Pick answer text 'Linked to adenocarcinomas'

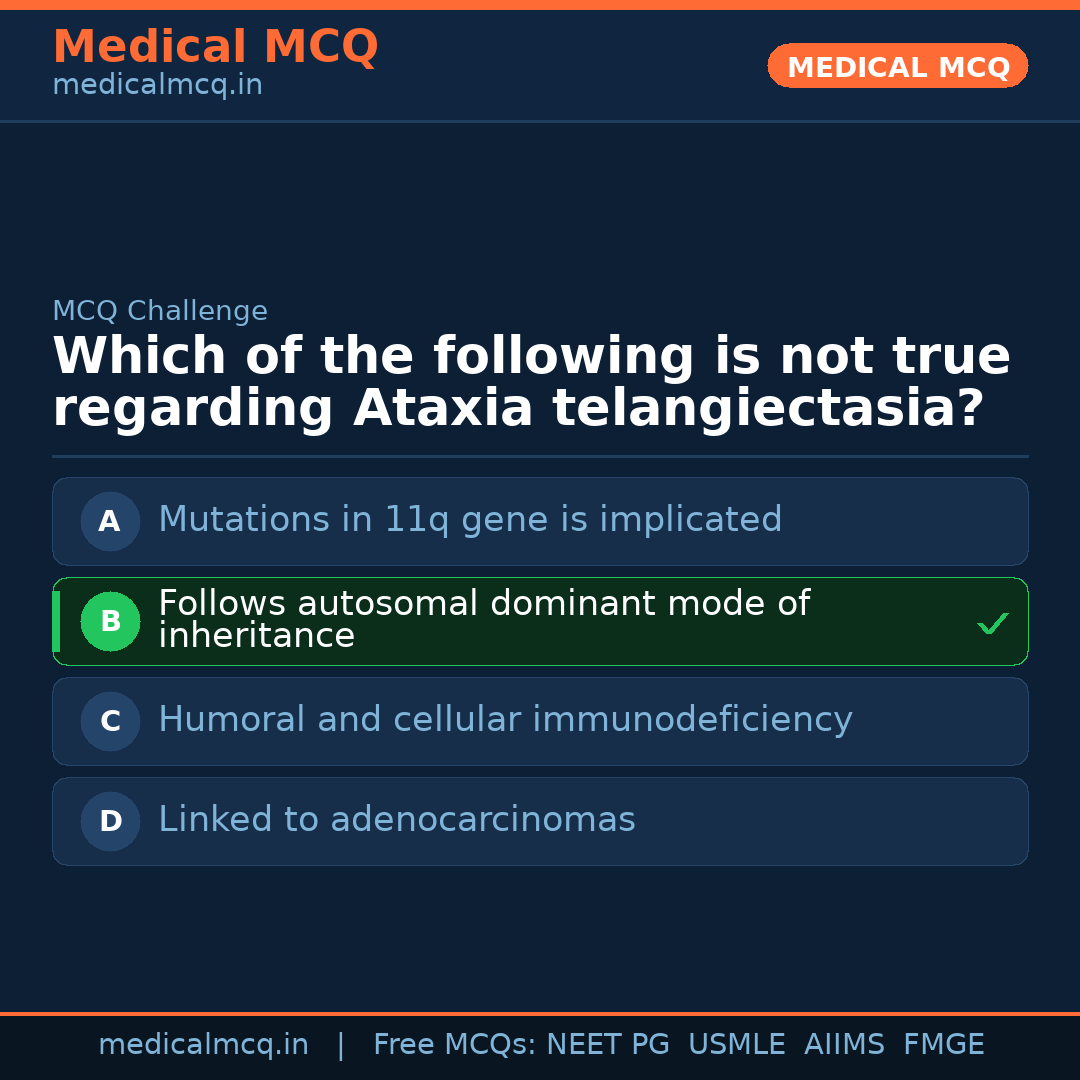[397, 820]
